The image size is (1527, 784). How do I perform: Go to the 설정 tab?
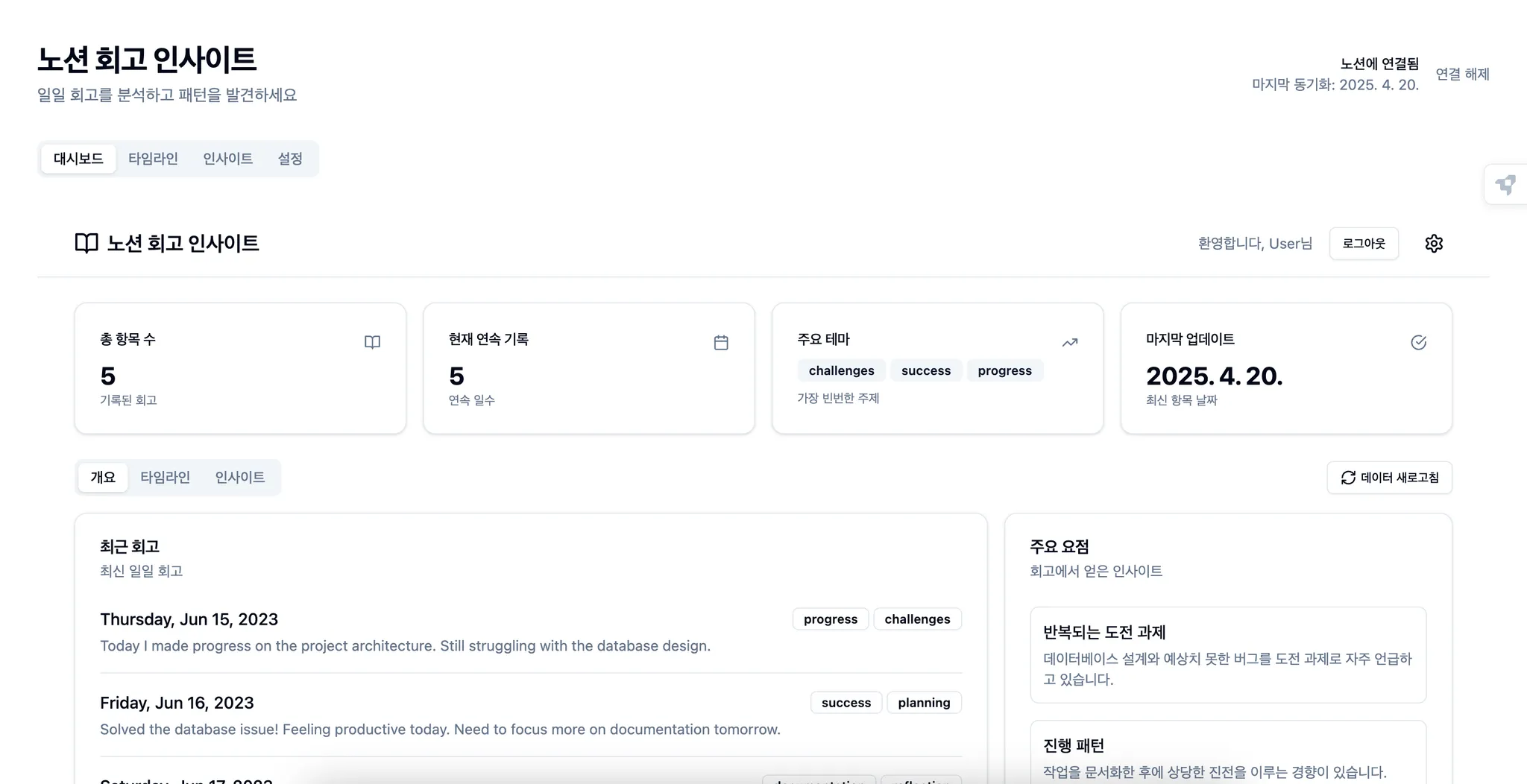pos(290,159)
